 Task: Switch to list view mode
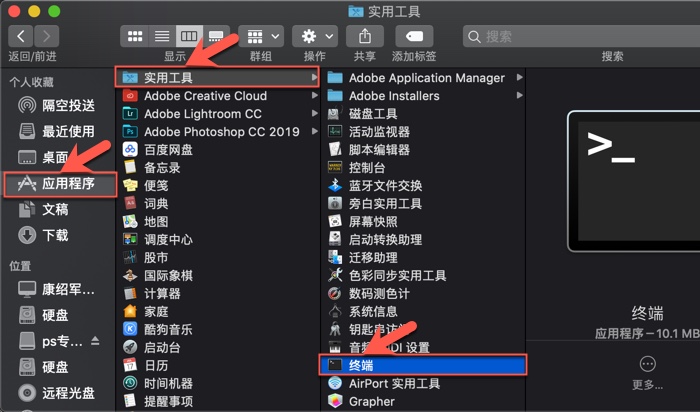pos(161,36)
